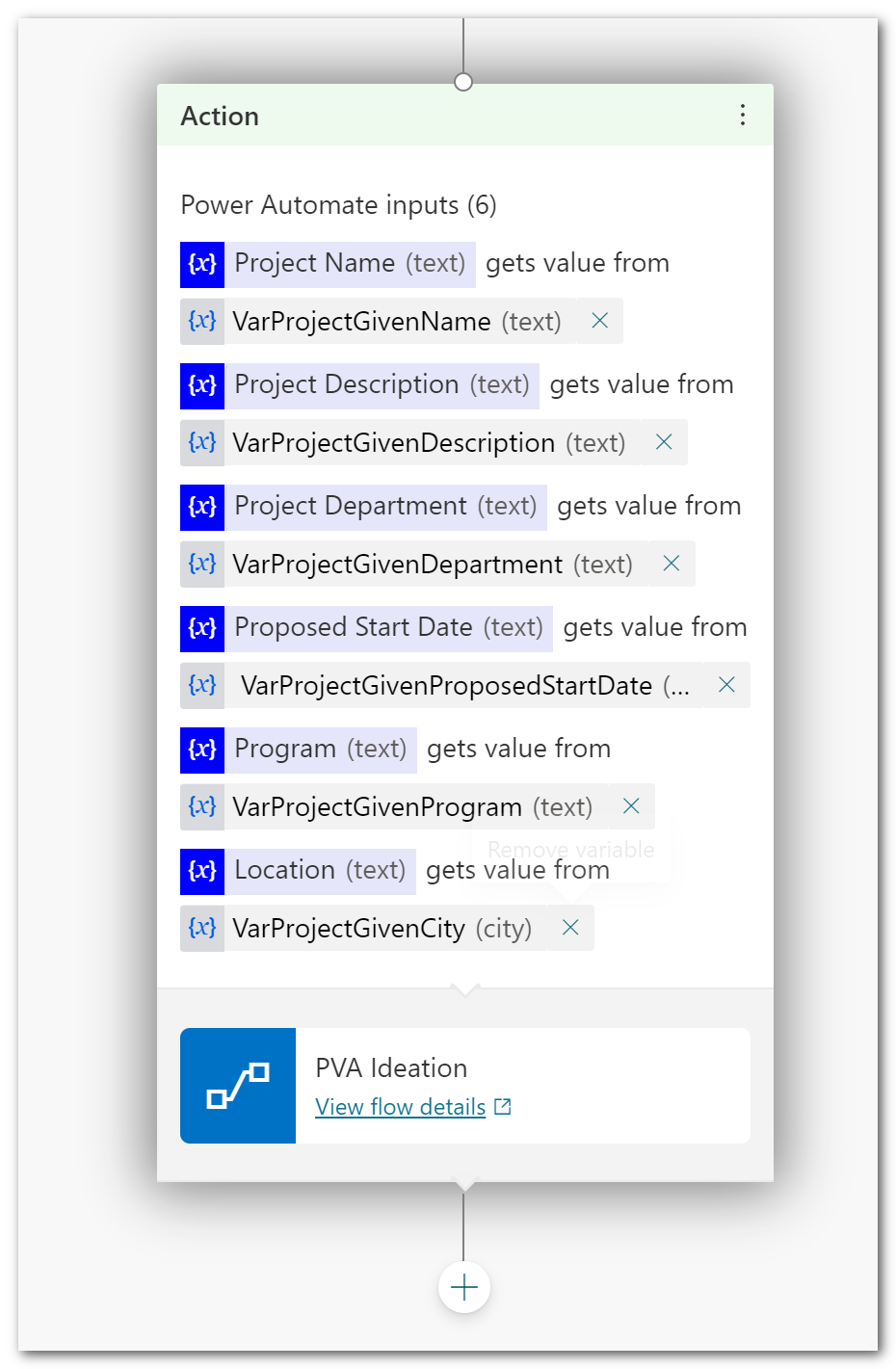Viewport: 896px width, 1369px height.
Task: Click the Program (text) input label
Action: (321, 750)
